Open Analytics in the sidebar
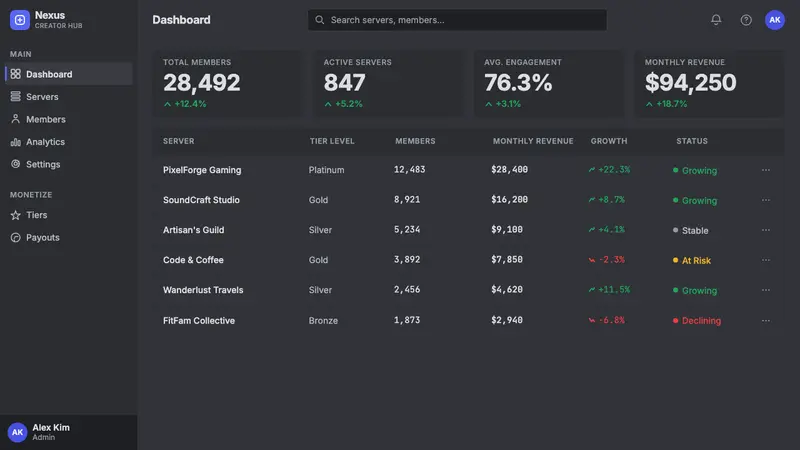The width and height of the screenshot is (800, 450). click(x=69, y=141)
